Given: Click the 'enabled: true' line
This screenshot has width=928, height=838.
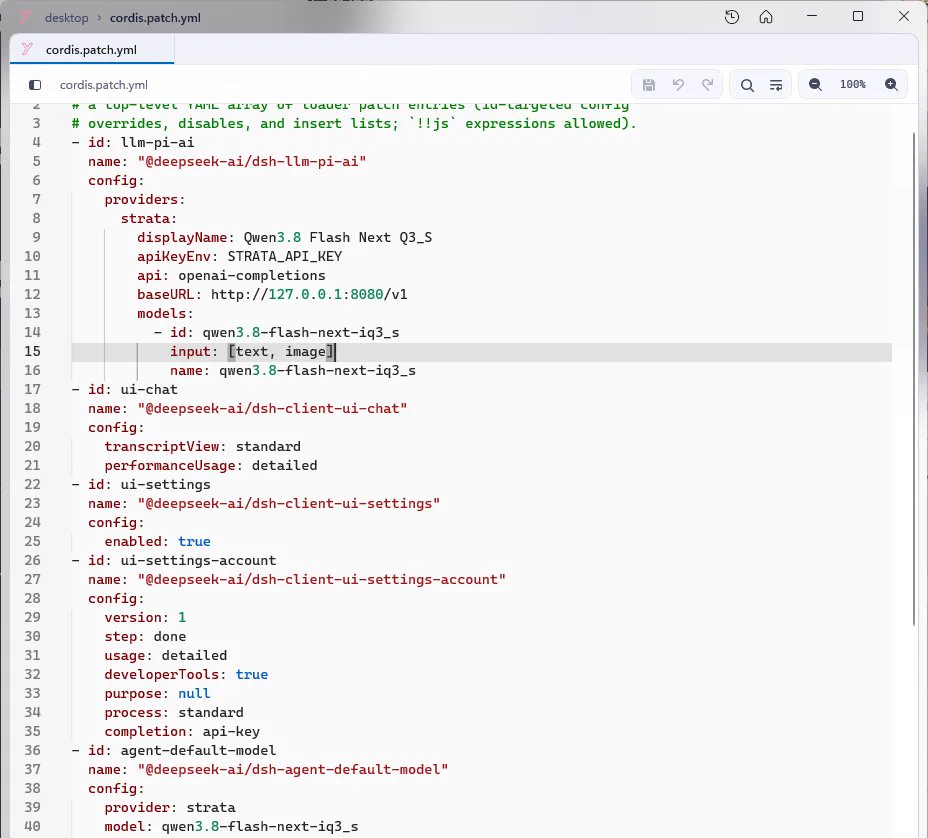Looking at the screenshot, I should (x=157, y=542).
